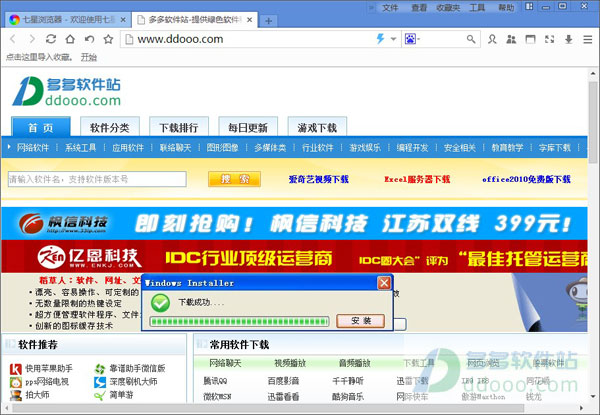Select the 软件分类 navigation tab

point(110,127)
